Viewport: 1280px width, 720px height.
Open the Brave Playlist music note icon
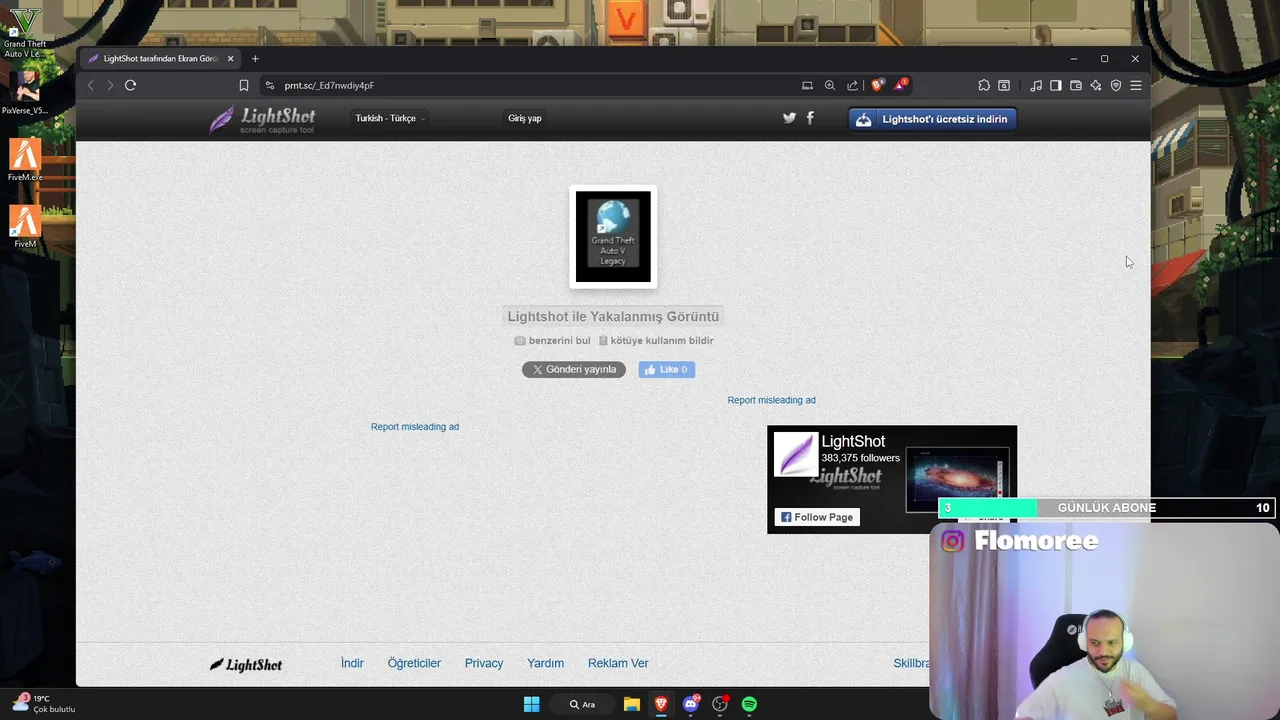pyautogui.click(x=1036, y=86)
